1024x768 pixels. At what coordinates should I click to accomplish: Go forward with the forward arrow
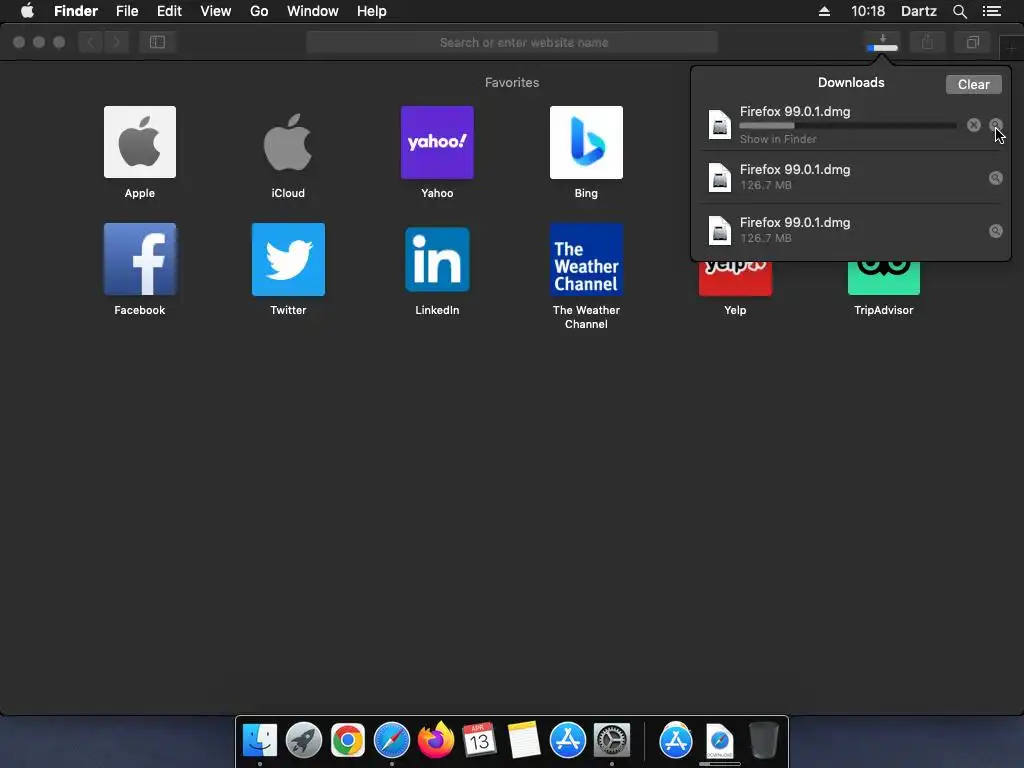coord(116,42)
